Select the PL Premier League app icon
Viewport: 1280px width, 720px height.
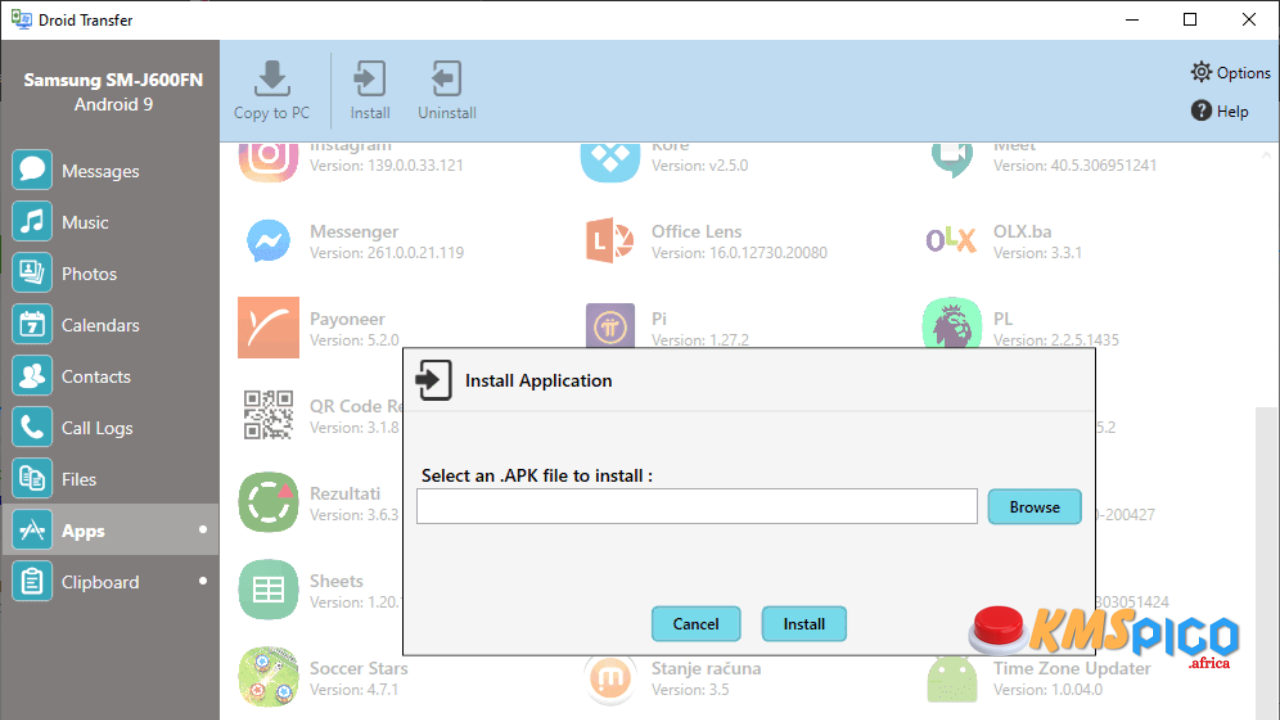point(952,324)
